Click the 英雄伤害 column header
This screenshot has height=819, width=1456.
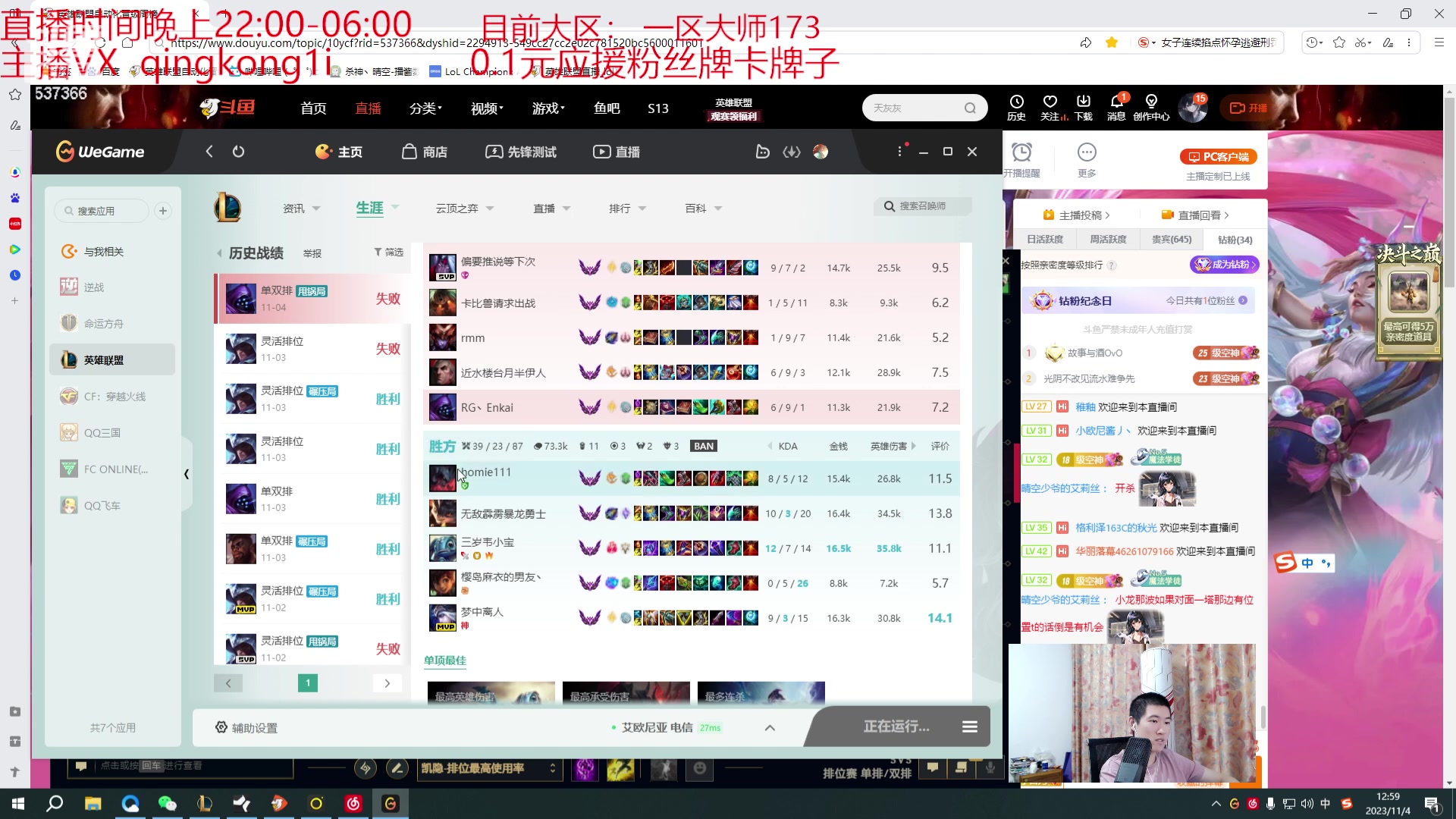tap(889, 447)
